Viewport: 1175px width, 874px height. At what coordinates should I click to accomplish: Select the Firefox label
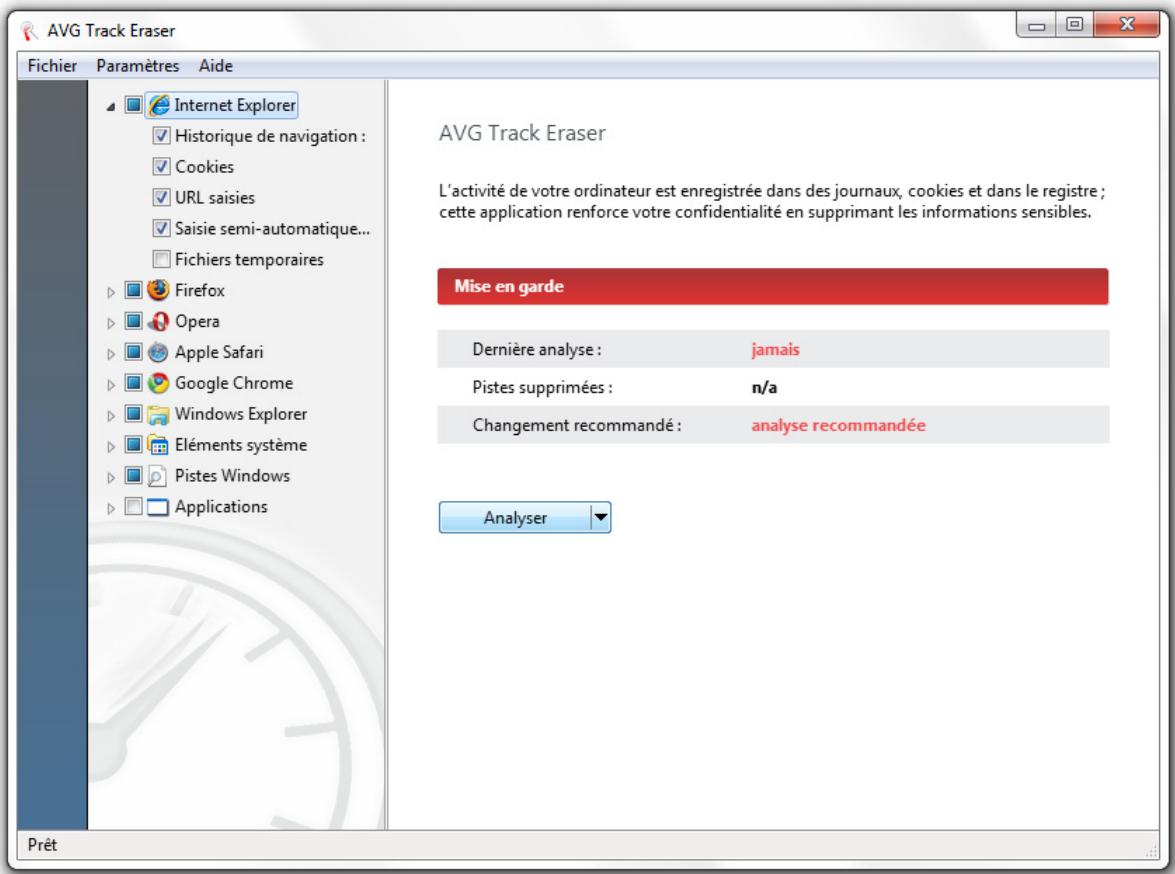pyautogui.click(x=199, y=290)
